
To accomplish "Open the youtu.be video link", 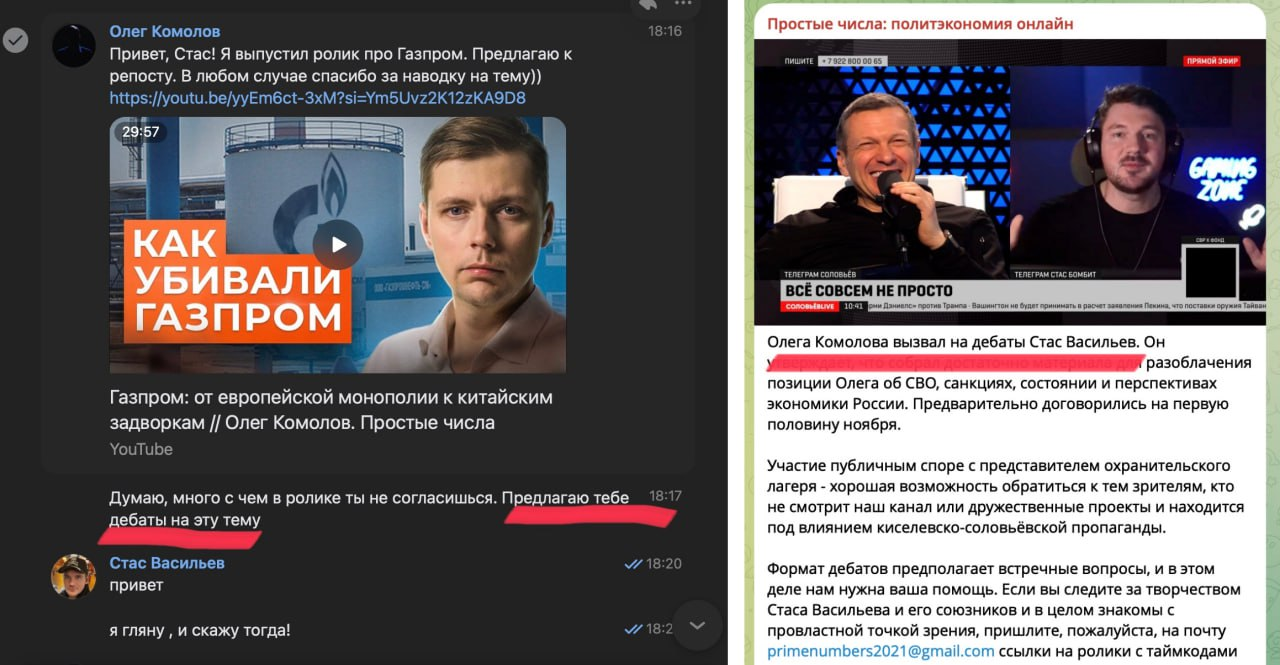I will [x=318, y=98].
